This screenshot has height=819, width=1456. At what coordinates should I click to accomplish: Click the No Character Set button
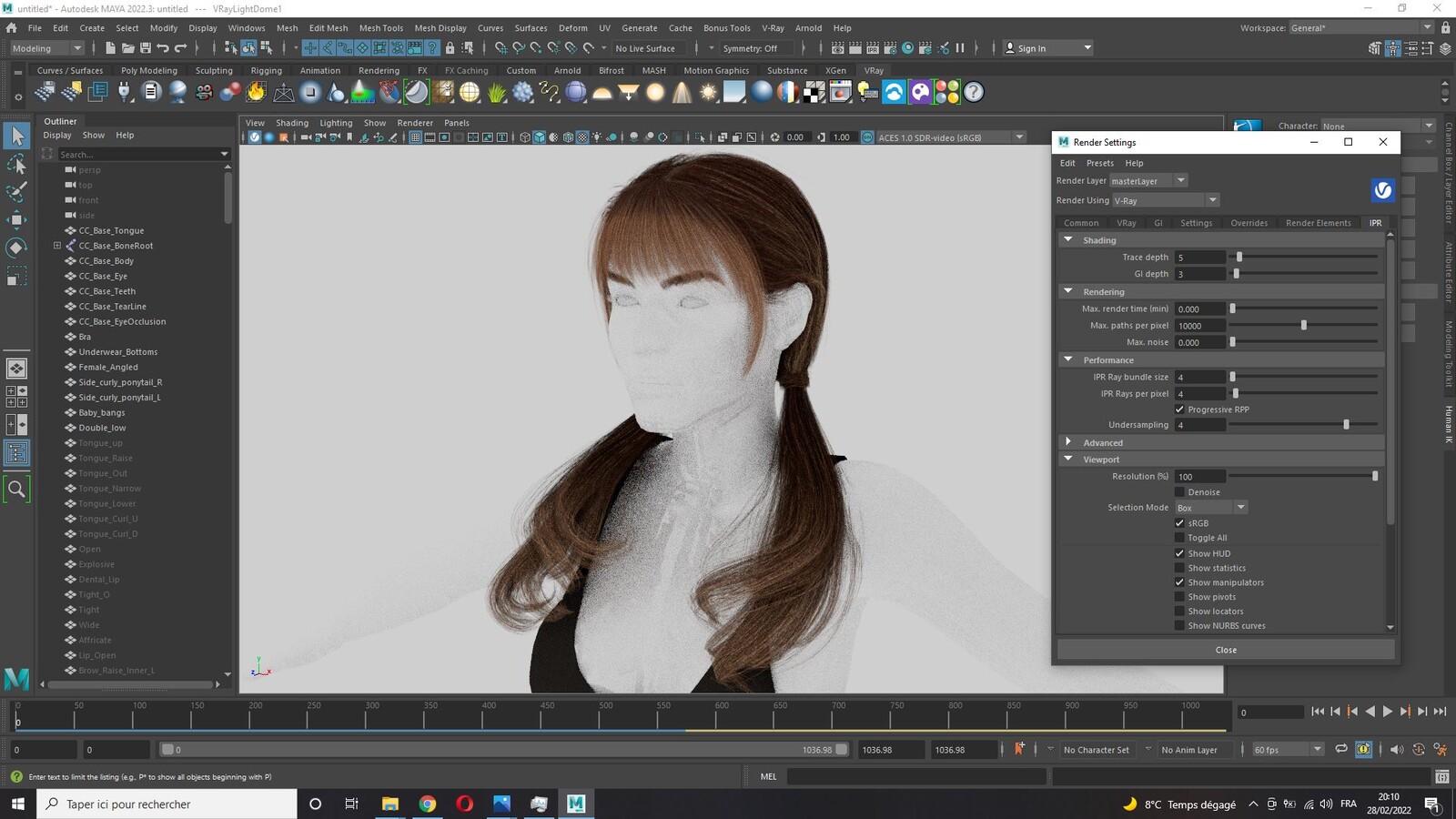pyautogui.click(x=1096, y=750)
